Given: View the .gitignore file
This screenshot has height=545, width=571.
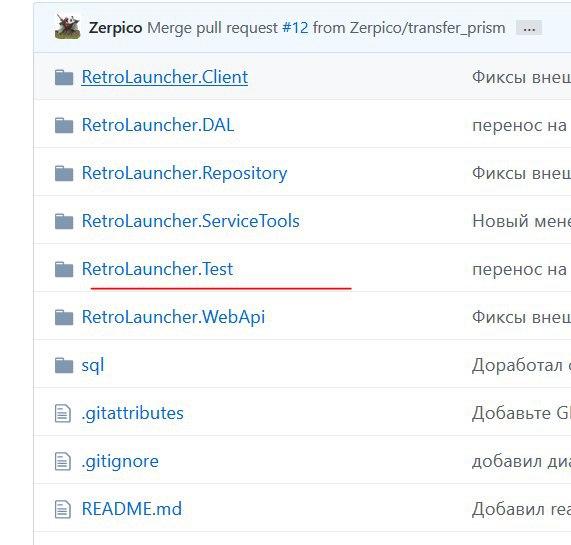Looking at the screenshot, I should tap(120, 461).
